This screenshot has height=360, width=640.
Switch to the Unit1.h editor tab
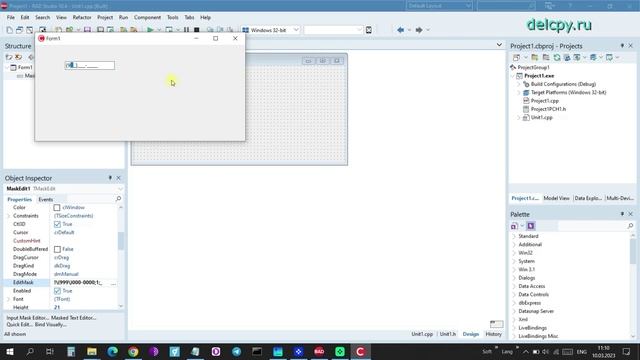448,334
